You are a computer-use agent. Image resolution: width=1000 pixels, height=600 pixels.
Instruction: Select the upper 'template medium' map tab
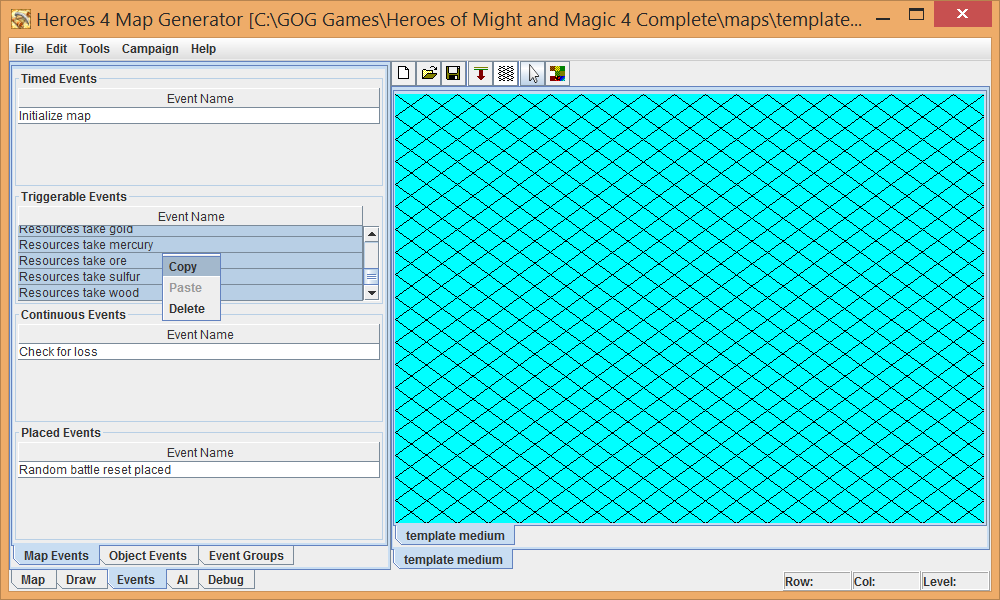(455, 536)
